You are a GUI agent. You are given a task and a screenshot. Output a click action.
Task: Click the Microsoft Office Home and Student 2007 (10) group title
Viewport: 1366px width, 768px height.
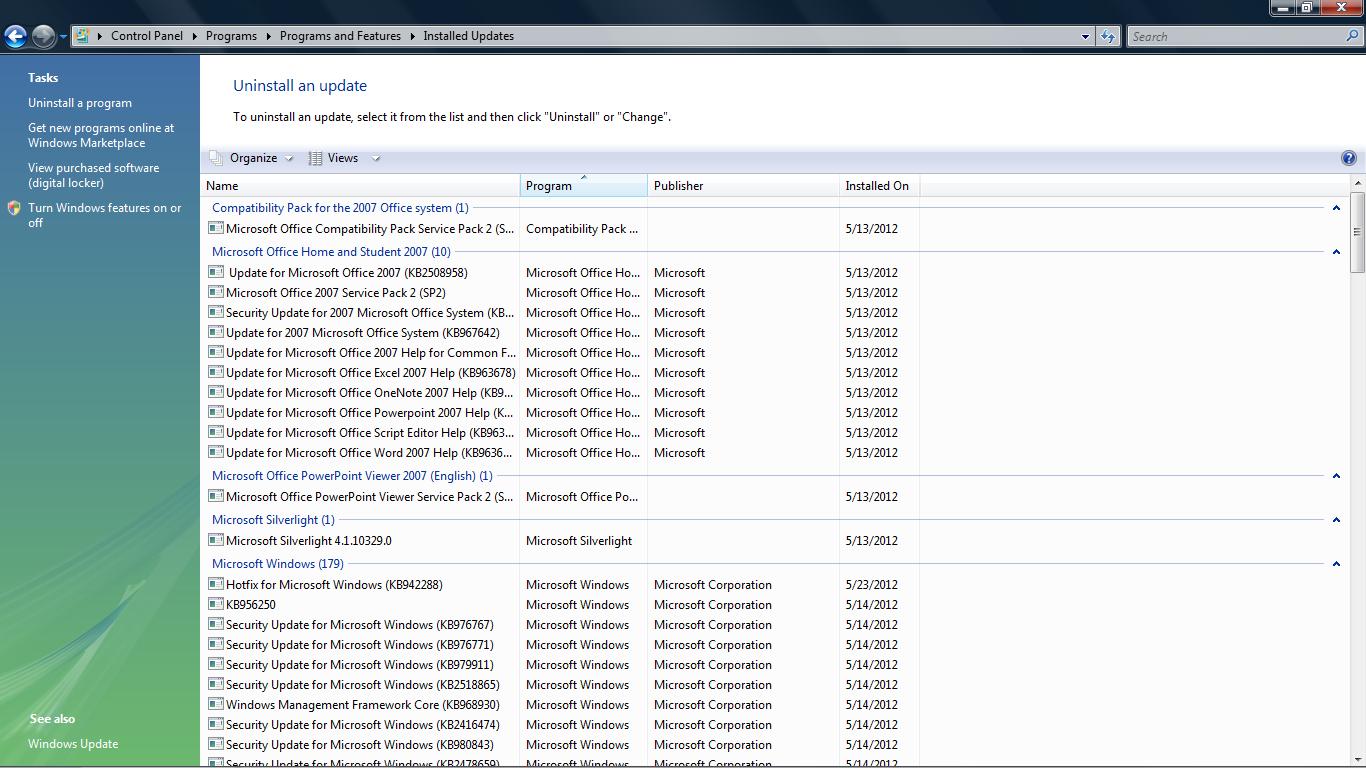click(331, 252)
